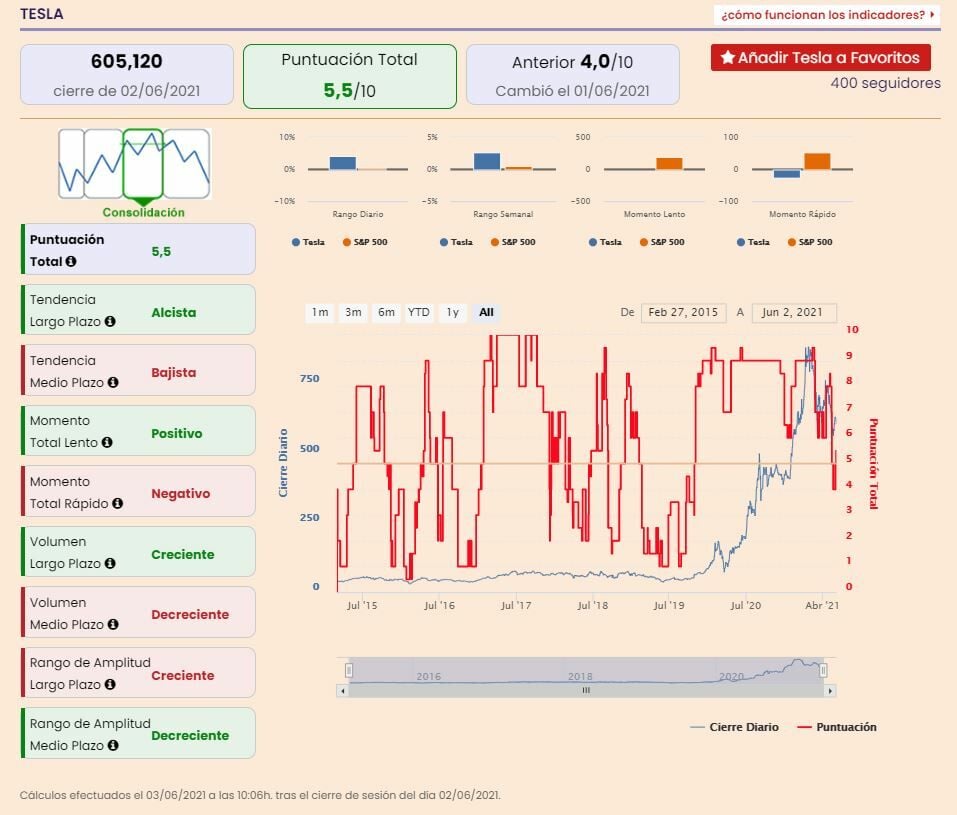Click the orange S&P bar in Momento Rápido chart
Viewport: 957px width, 815px height.
(817, 161)
